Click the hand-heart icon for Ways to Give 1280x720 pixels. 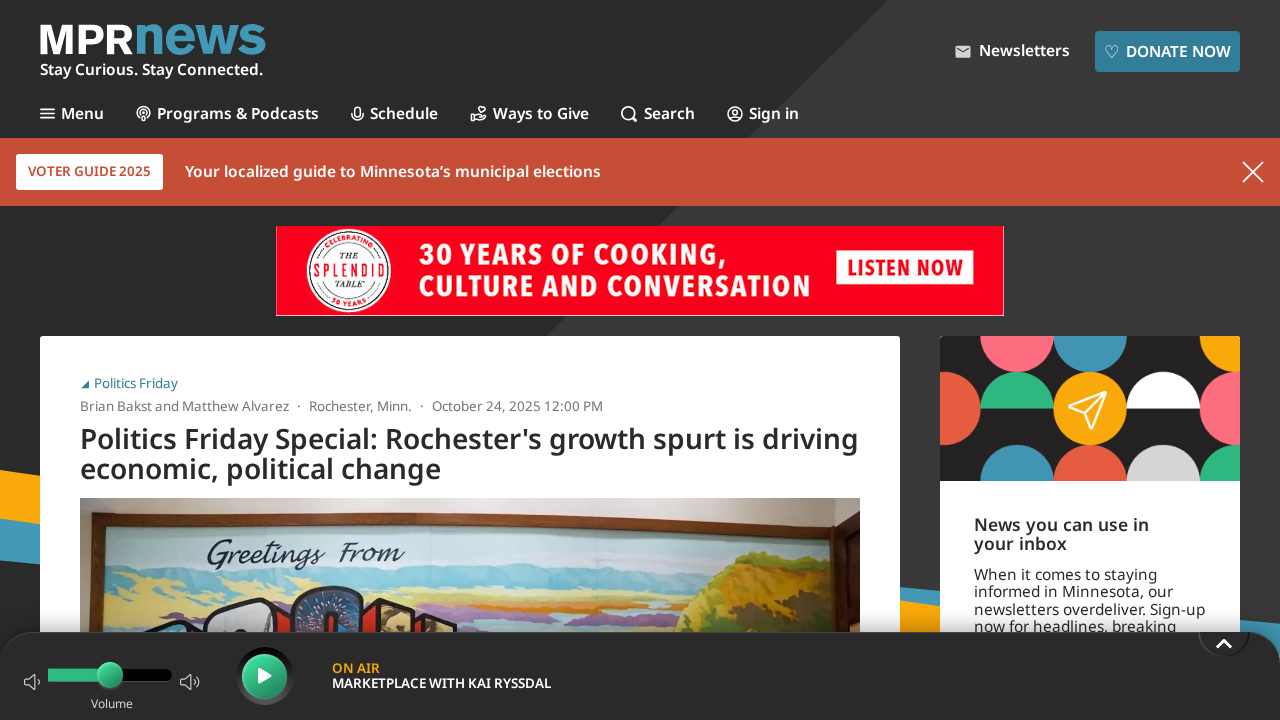(478, 114)
